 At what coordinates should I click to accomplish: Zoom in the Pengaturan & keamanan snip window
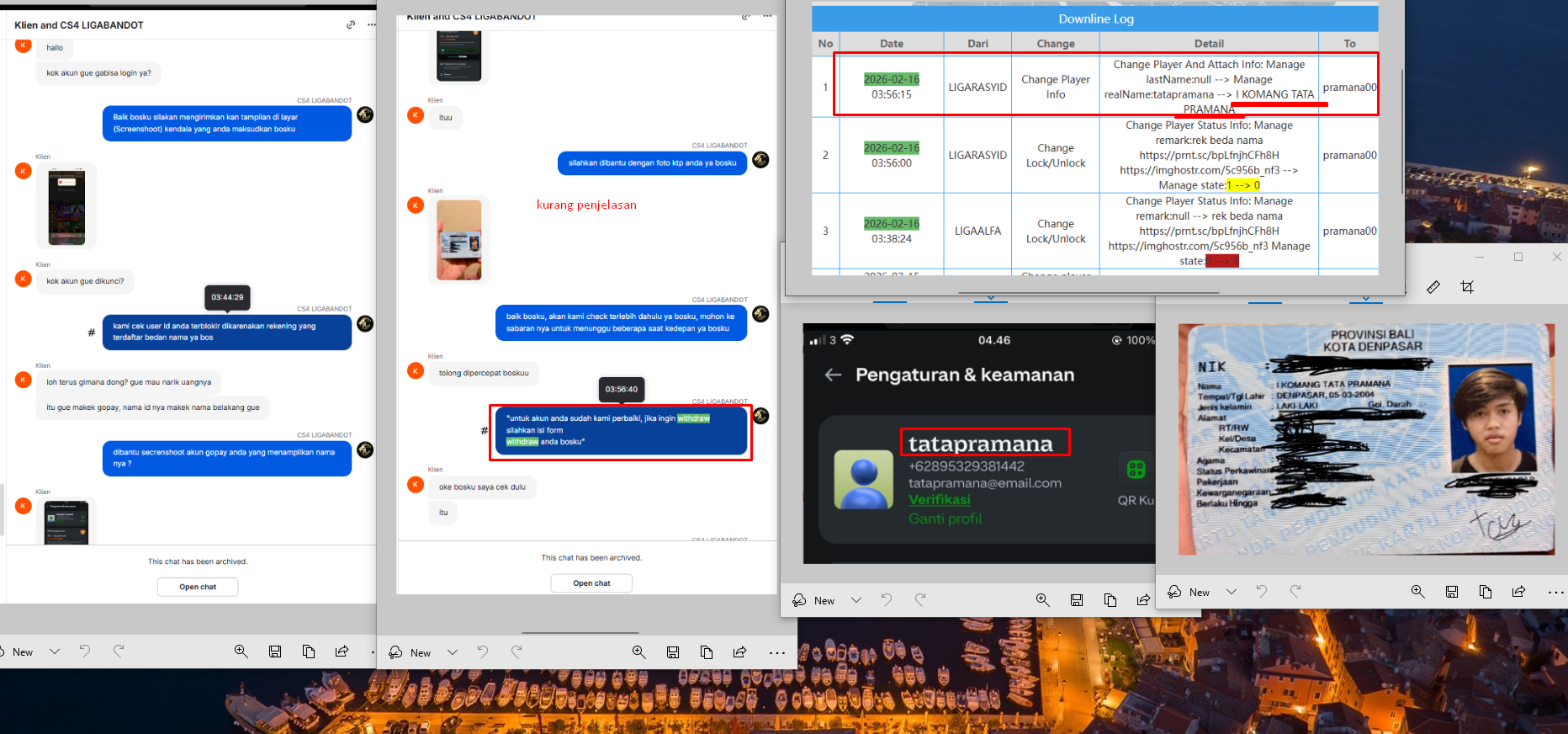[1043, 600]
